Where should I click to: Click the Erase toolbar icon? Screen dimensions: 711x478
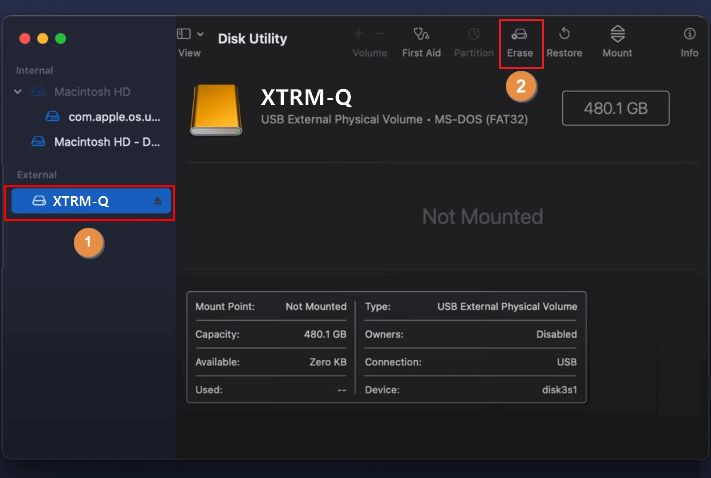(x=519, y=34)
